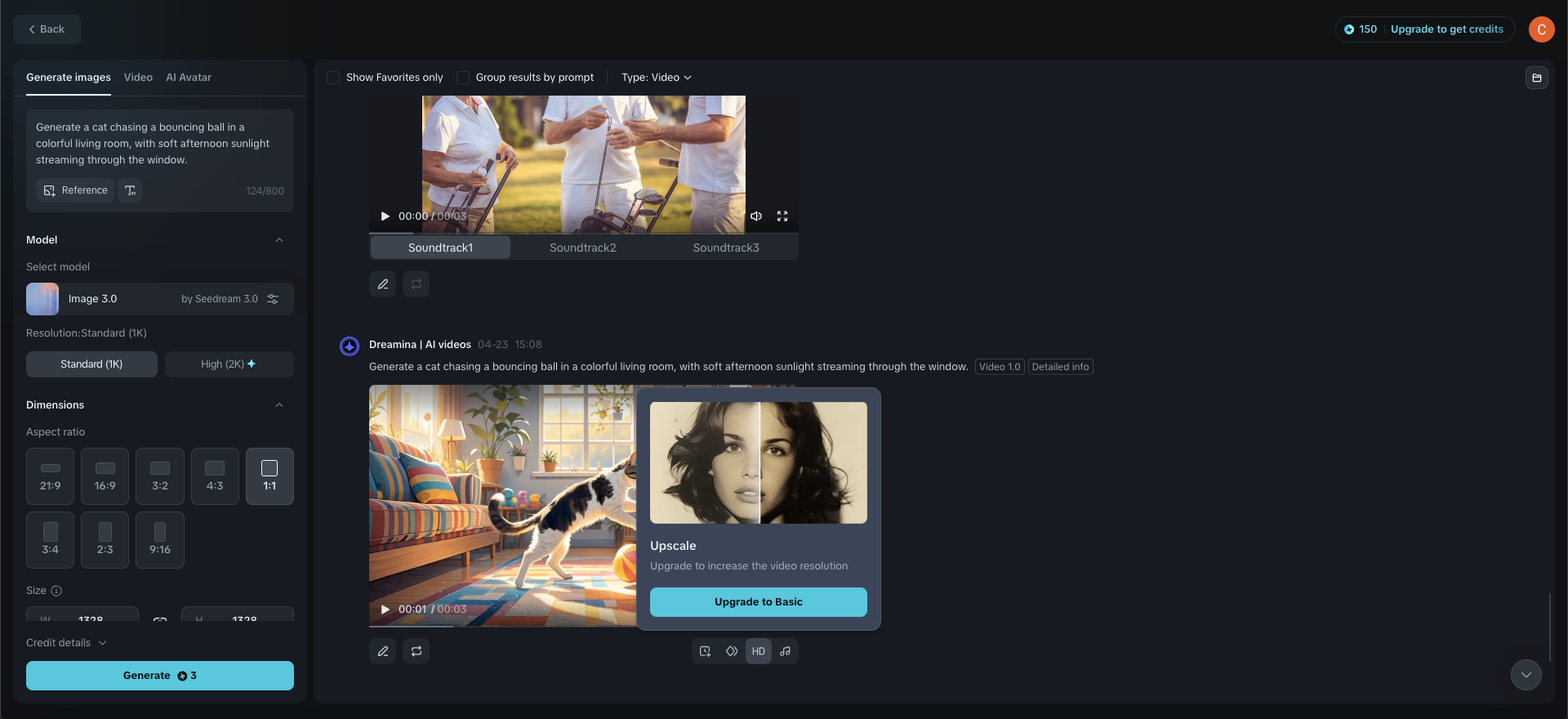Click regenerate icon under cat video
The height and width of the screenshot is (719, 1568).
tap(416, 651)
